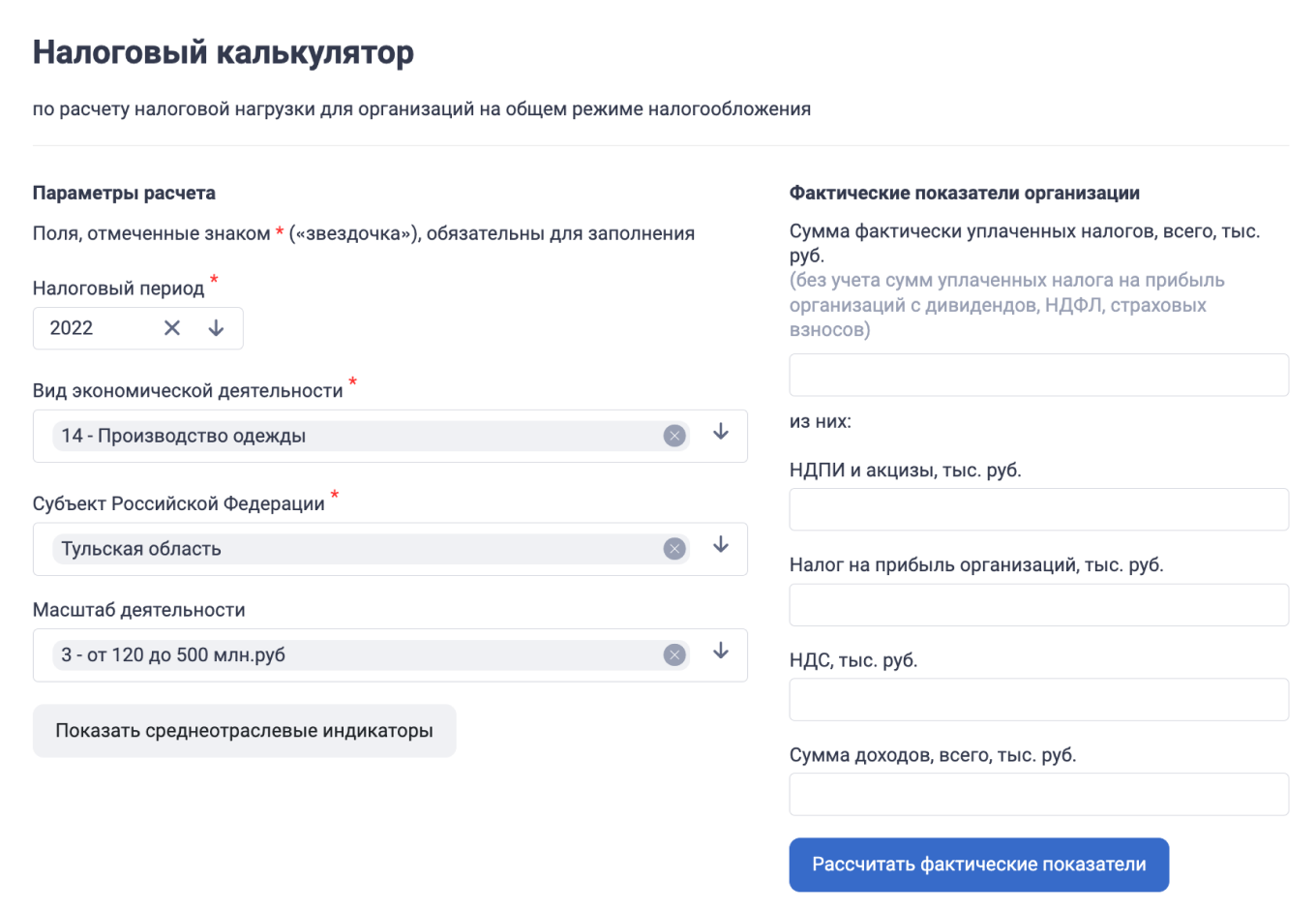Click the total taxes paid input field
The image size is (1316, 912).
(x=1038, y=375)
